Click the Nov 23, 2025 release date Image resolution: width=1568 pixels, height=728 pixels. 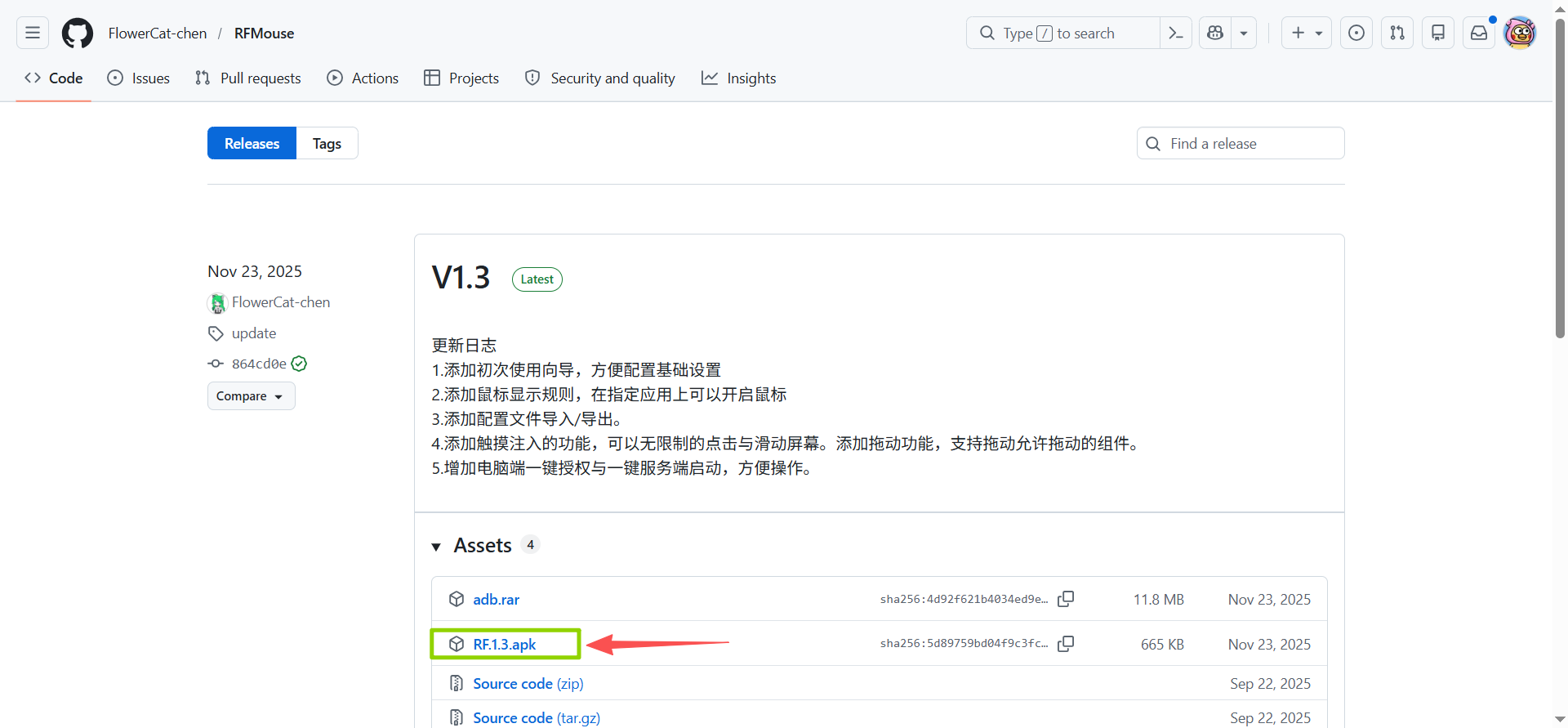[255, 271]
